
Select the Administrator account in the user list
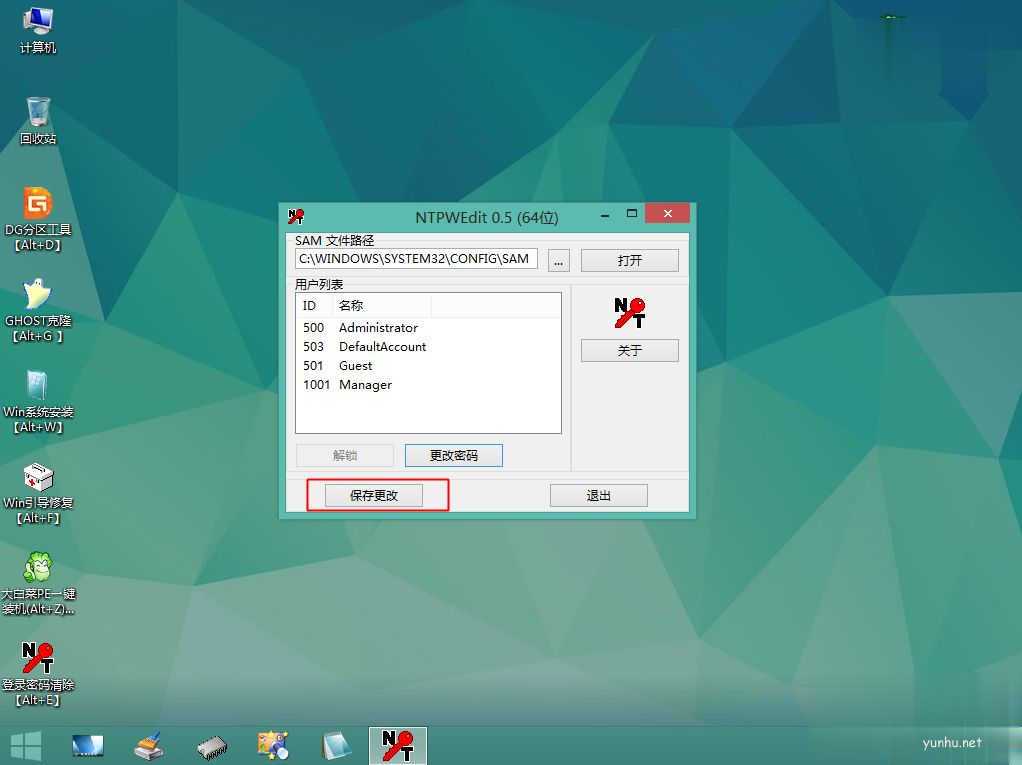point(378,327)
